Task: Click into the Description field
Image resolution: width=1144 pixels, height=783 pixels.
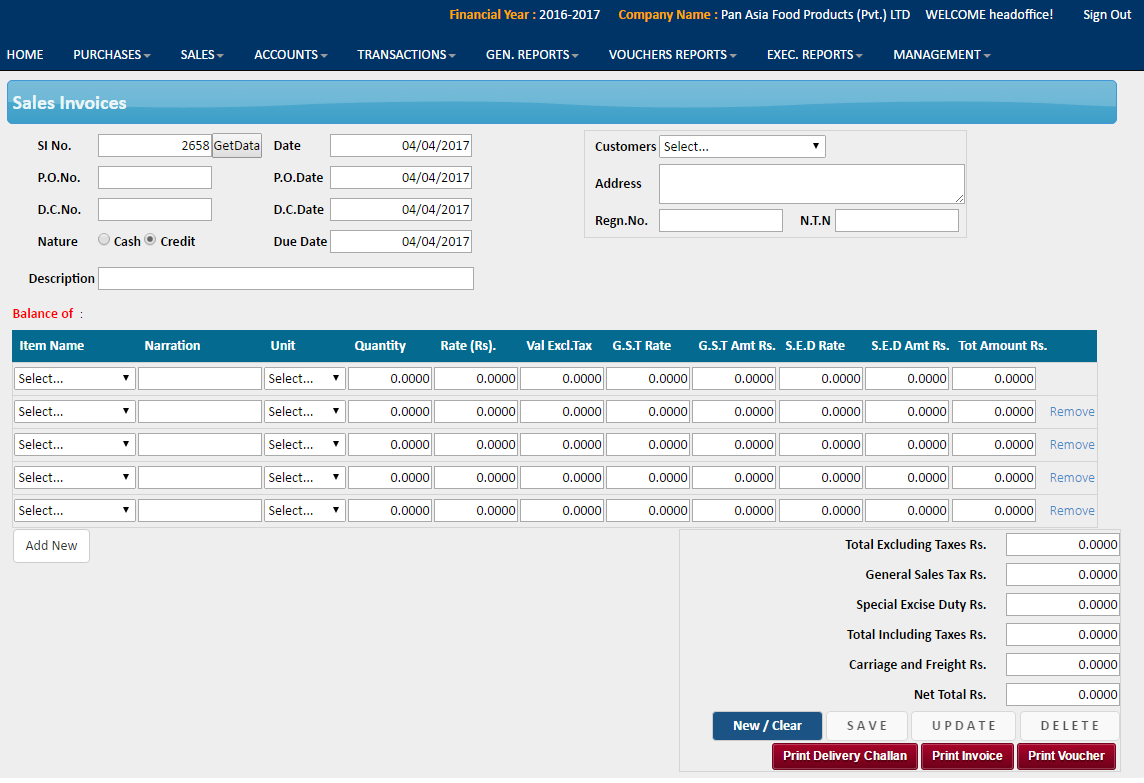Action: 285,279
